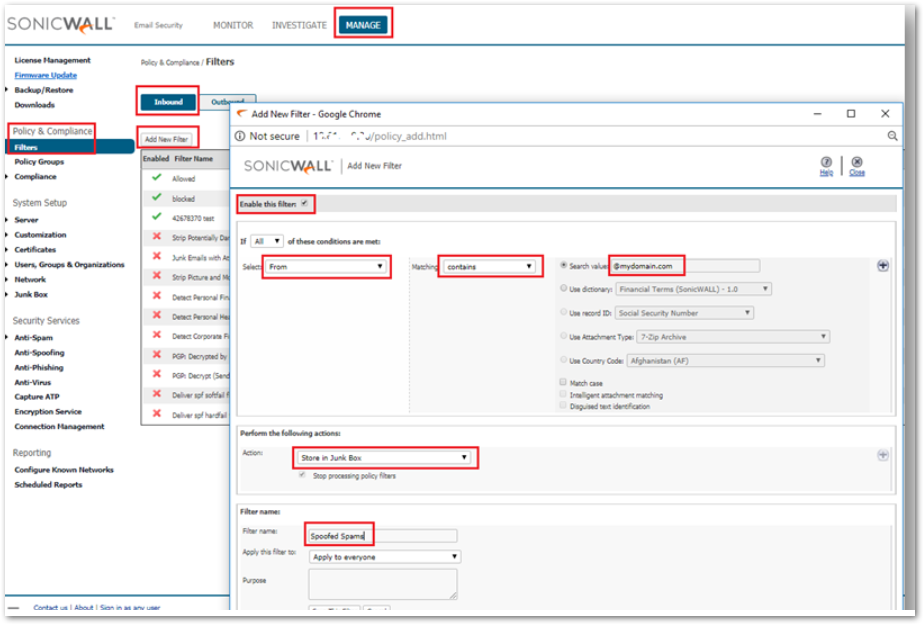
Task: Toggle the 'Enable this filter' checkbox
Action: pyautogui.click(x=306, y=204)
